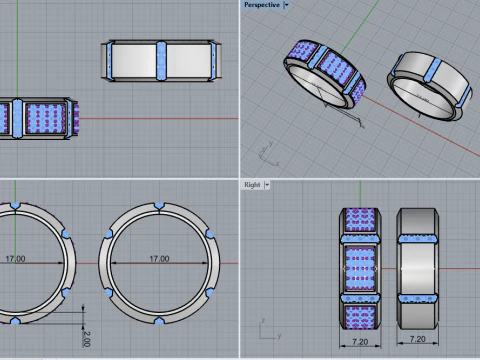Select the 7.20 width dimension under plain ring

click(417, 339)
